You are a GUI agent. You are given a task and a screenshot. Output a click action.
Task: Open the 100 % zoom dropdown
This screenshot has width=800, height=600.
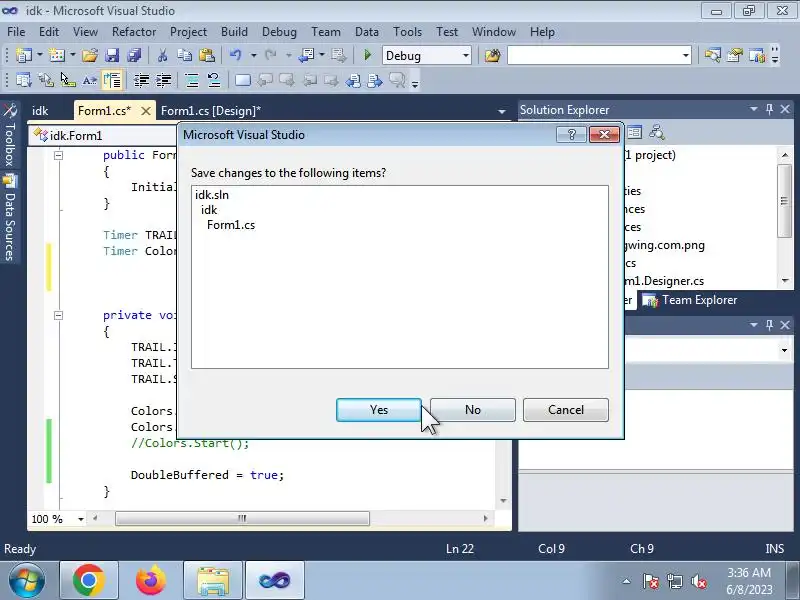tap(81, 519)
